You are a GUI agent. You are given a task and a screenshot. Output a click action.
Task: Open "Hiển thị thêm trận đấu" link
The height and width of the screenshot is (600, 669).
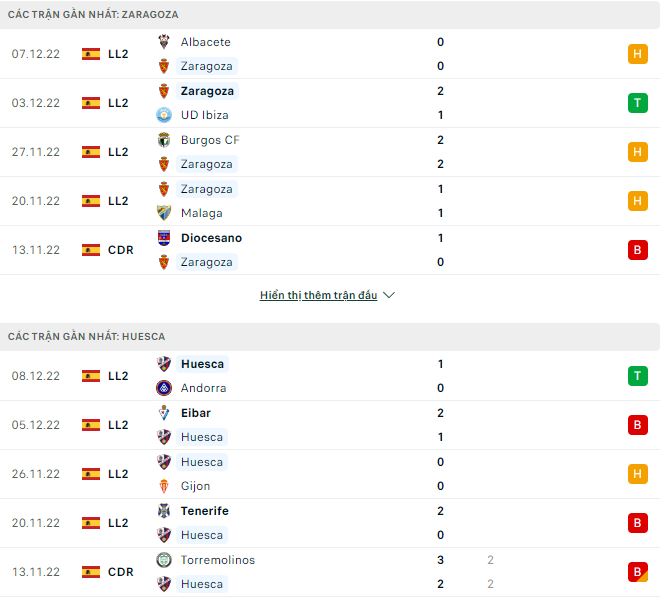tap(318, 296)
